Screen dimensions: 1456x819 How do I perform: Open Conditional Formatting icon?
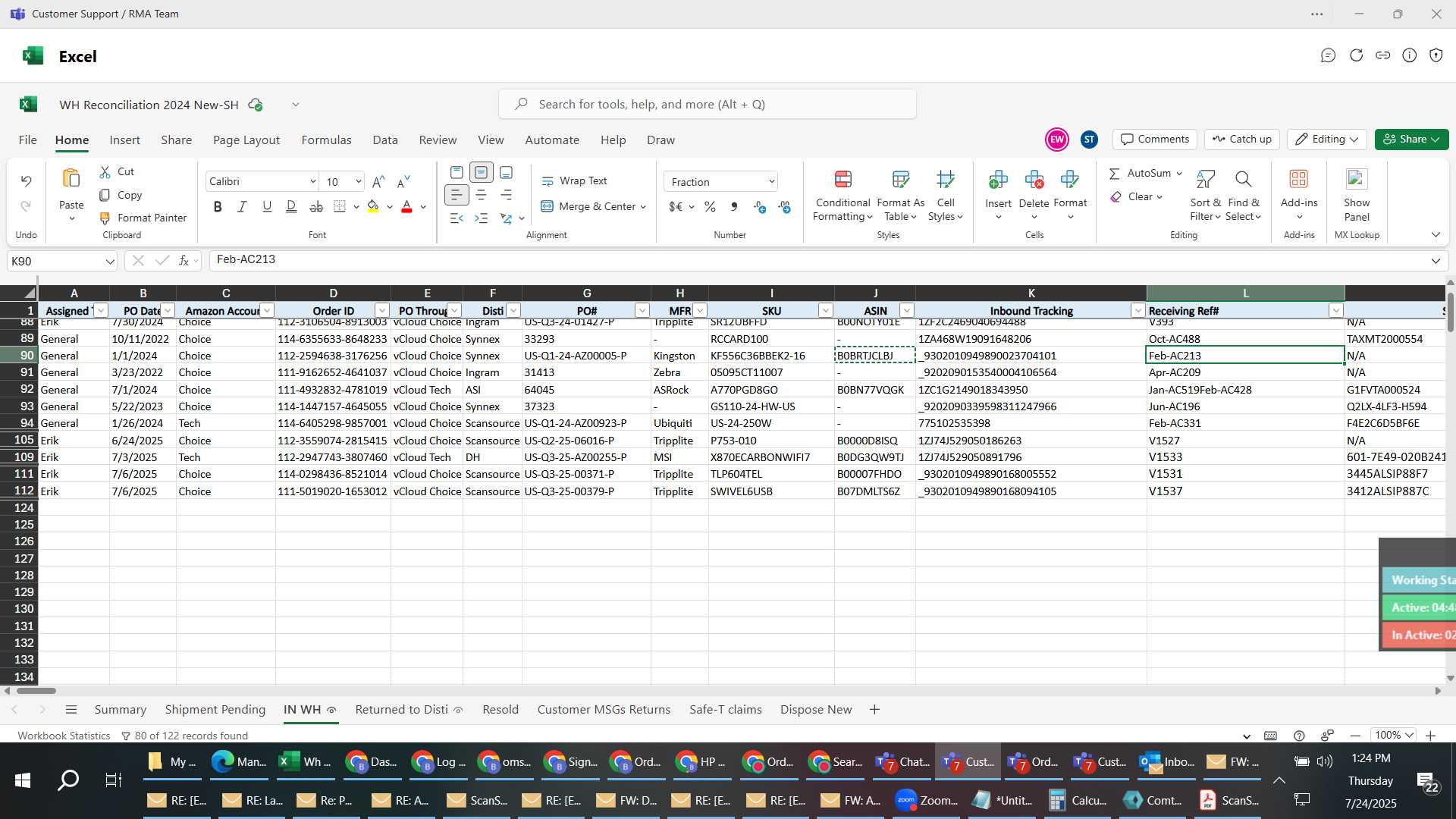843,180
